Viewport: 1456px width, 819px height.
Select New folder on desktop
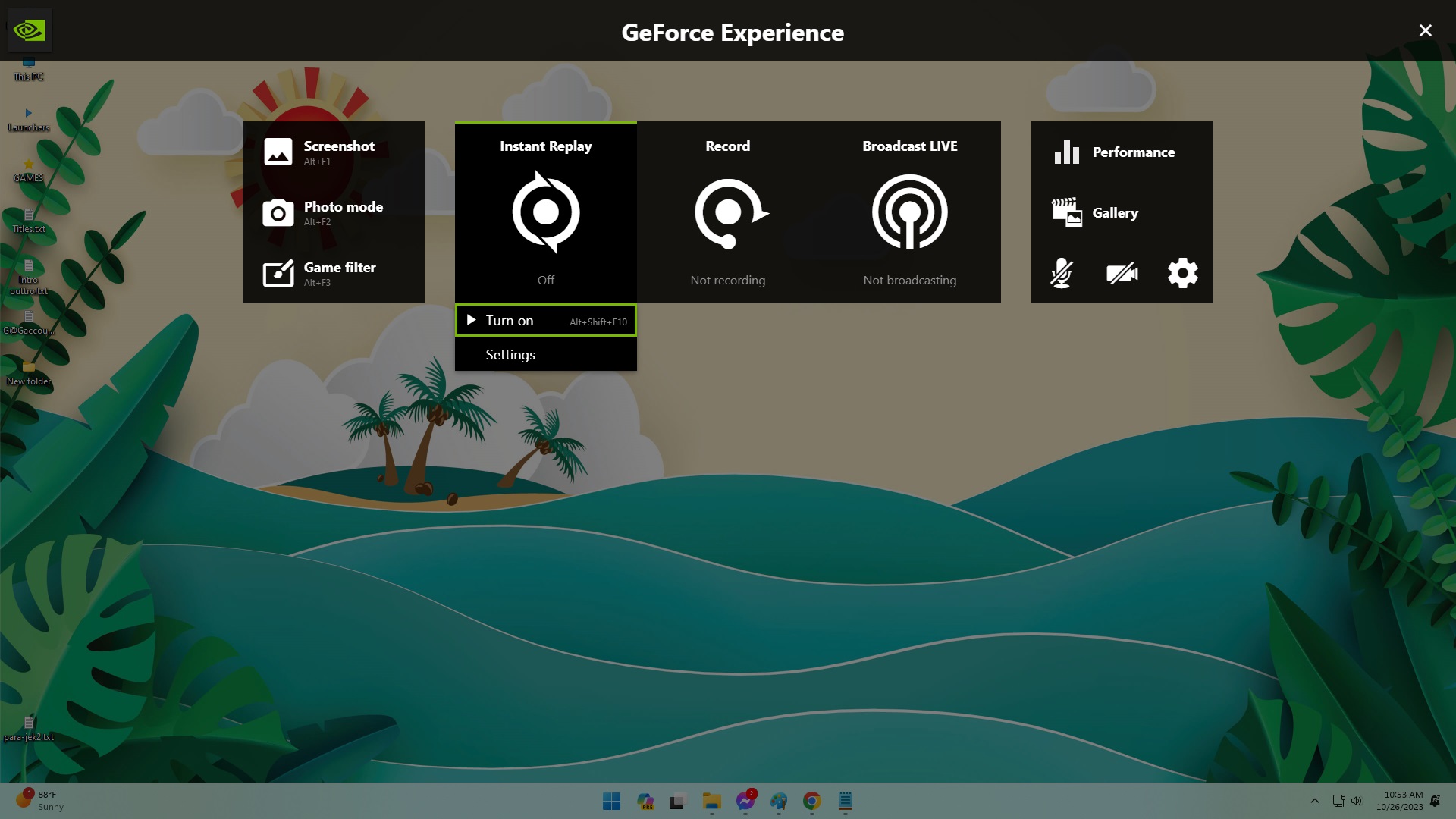click(29, 375)
